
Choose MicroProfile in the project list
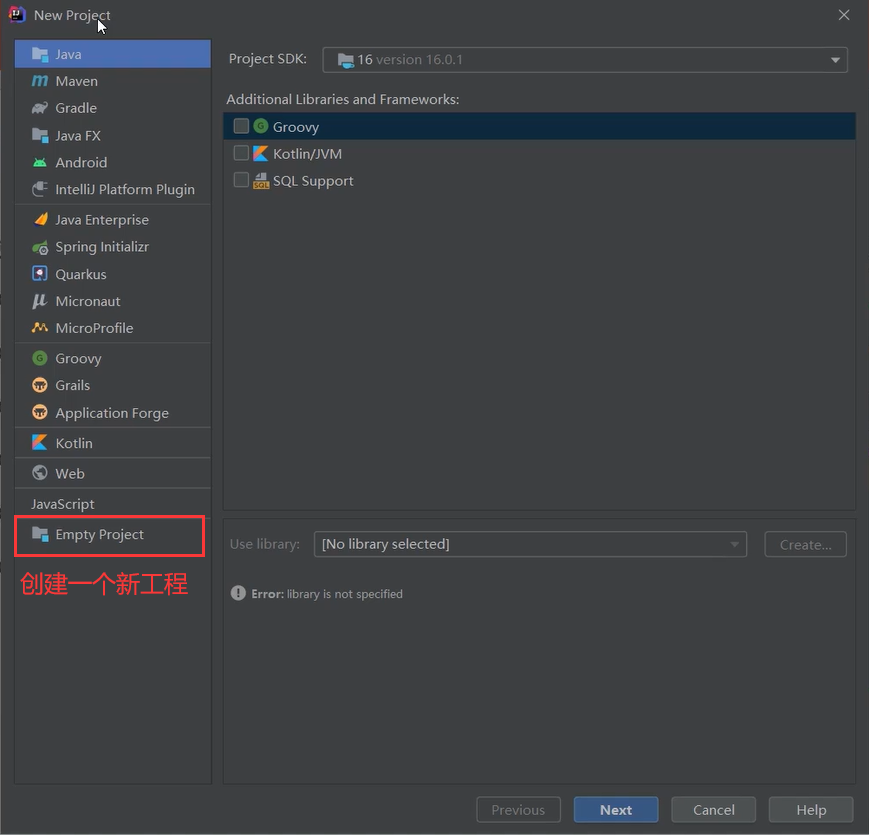pos(113,328)
